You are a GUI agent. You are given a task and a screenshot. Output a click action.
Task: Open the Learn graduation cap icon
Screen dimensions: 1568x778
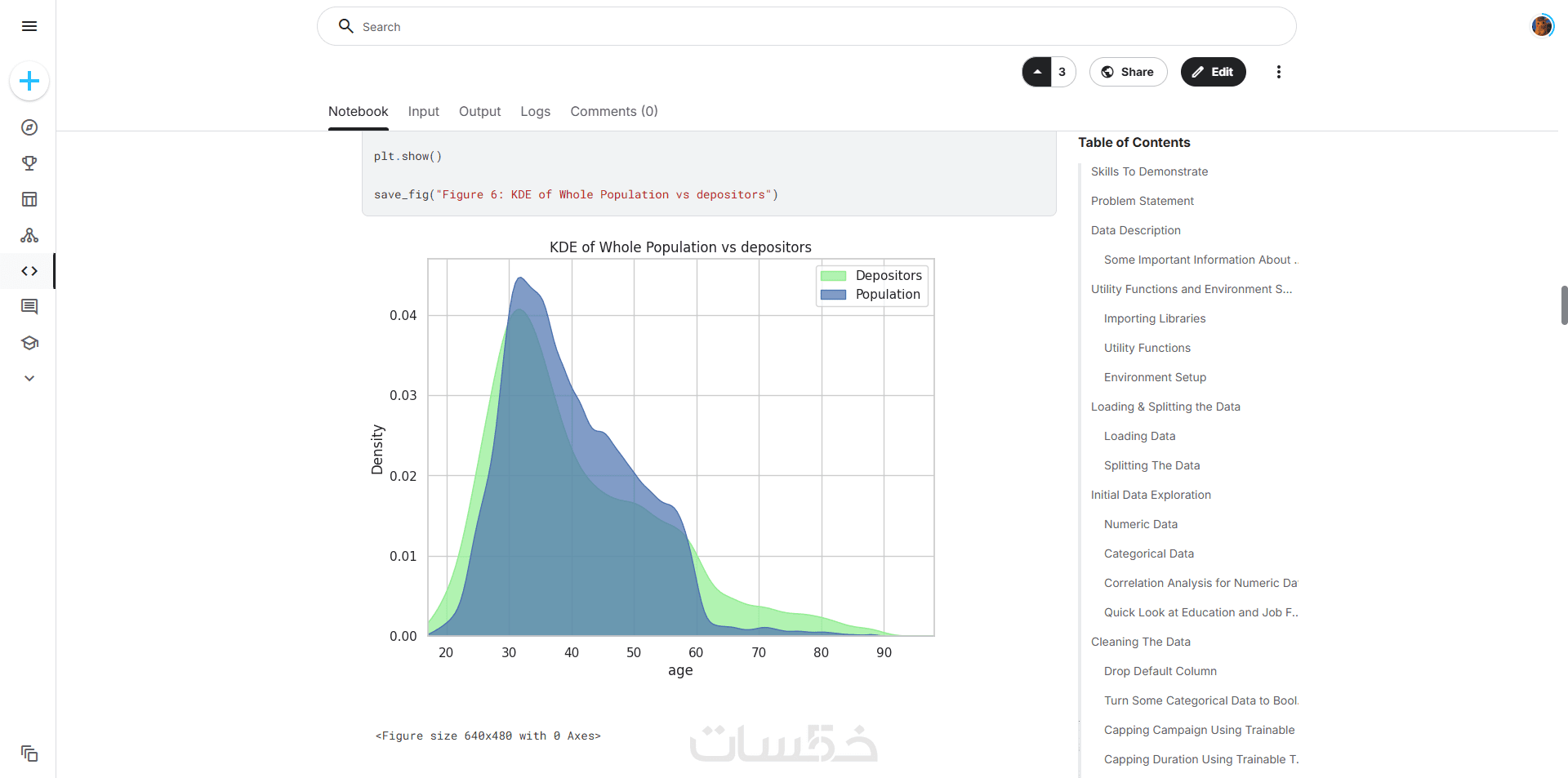[x=29, y=343]
